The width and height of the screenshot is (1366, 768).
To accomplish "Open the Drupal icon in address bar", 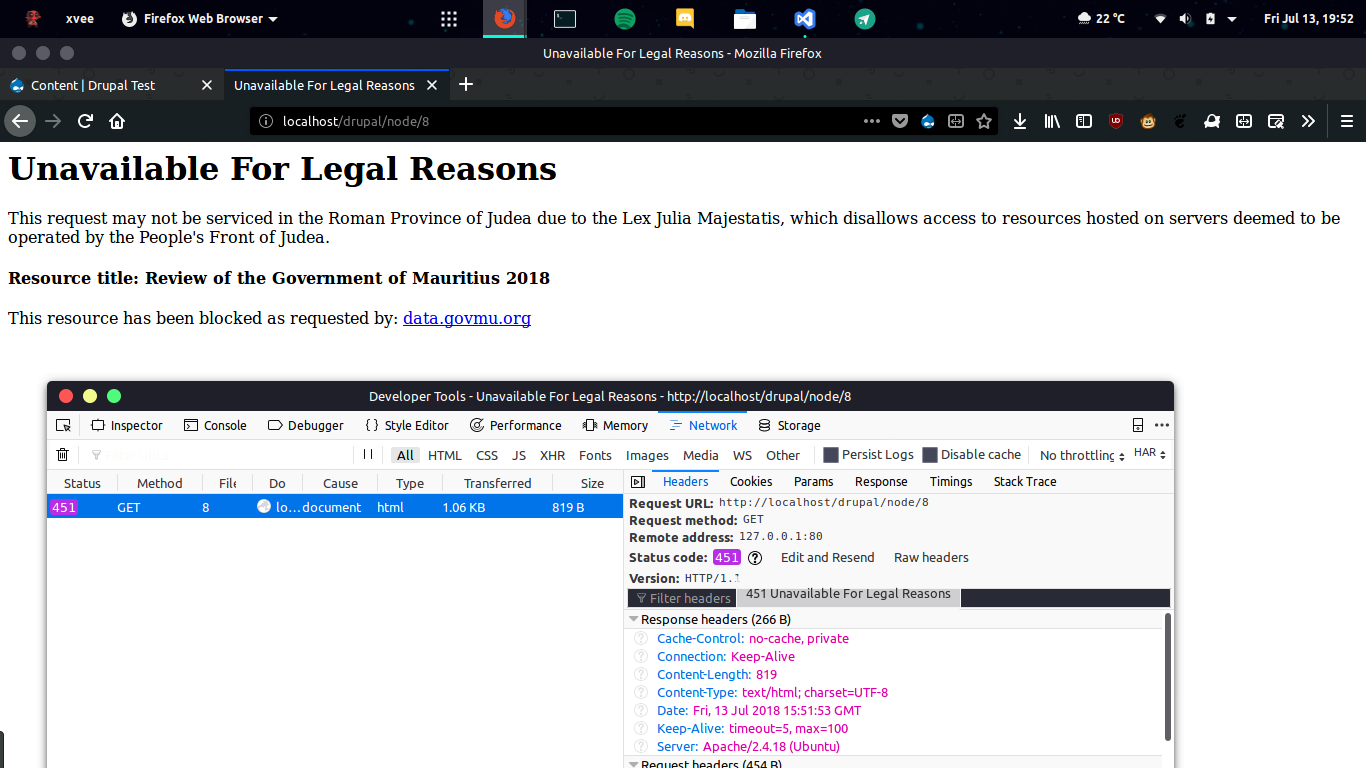I will coord(928,121).
